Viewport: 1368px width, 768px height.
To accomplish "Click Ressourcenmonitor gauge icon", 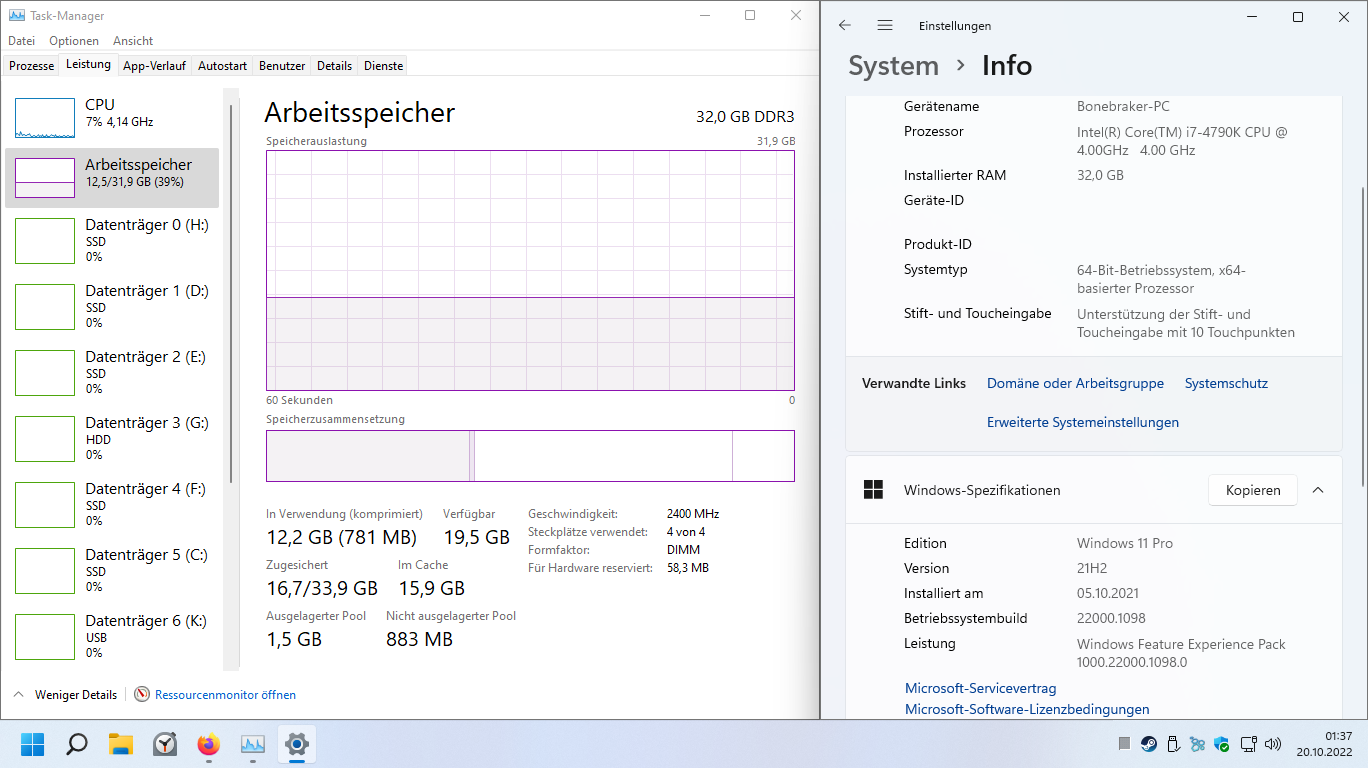I will (142, 694).
